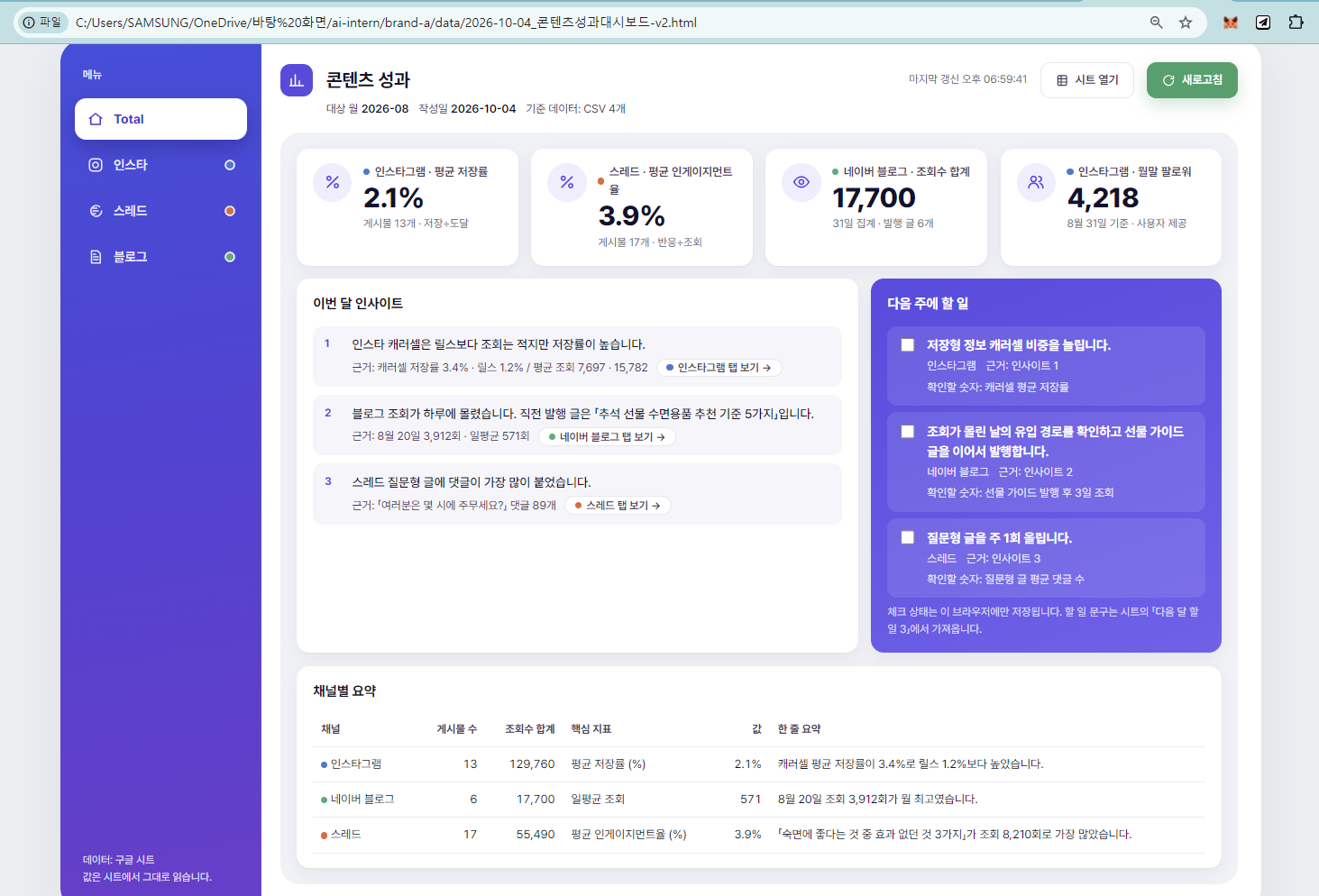Click the 핵심 지표 column header
This screenshot has width=1319, height=896.
(x=591, y=729)
